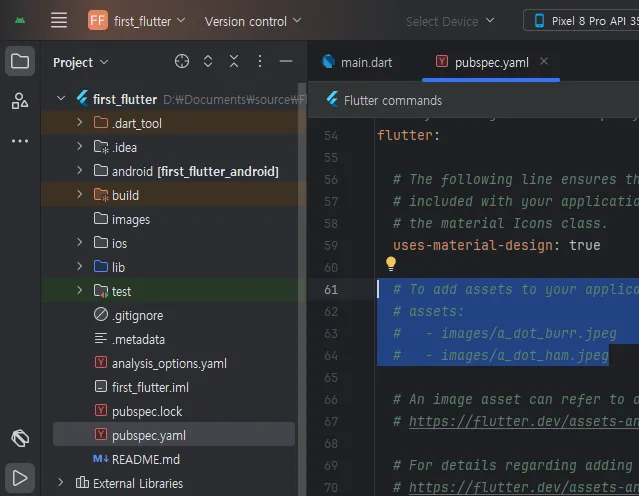The width and height of the screenshot is (639, 496).
Task: Expand External Libraries node
Action: pyautogui.click(x=60, y=483)
